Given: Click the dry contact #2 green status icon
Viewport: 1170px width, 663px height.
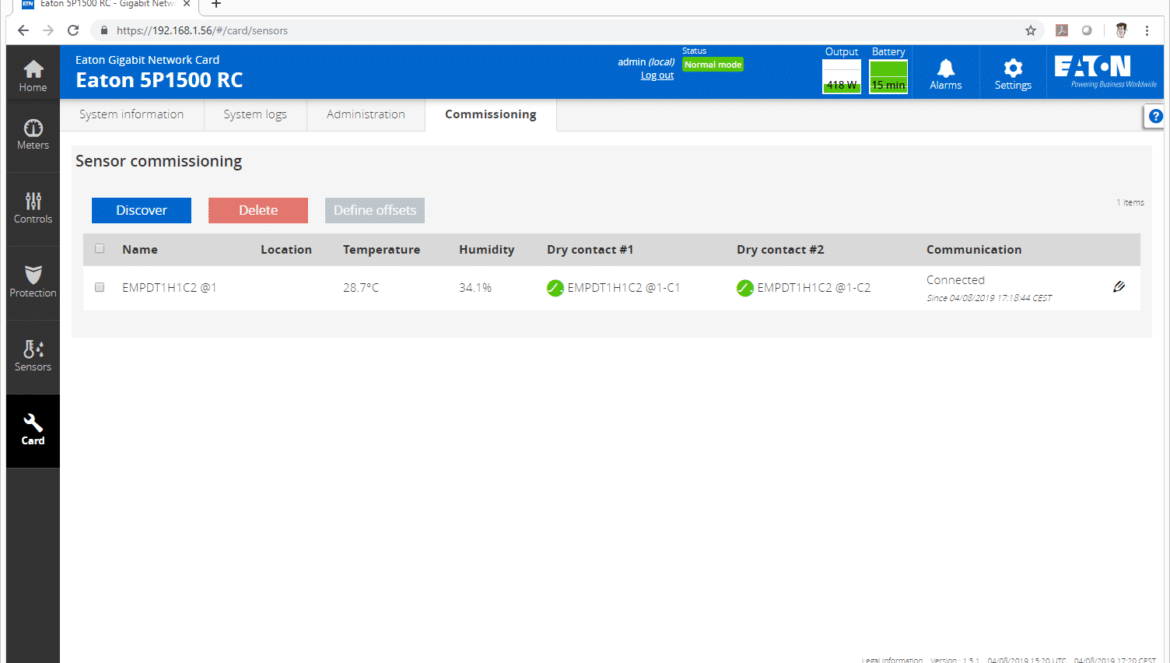Looking at the screenshot, I should click(x=745, y=288).
